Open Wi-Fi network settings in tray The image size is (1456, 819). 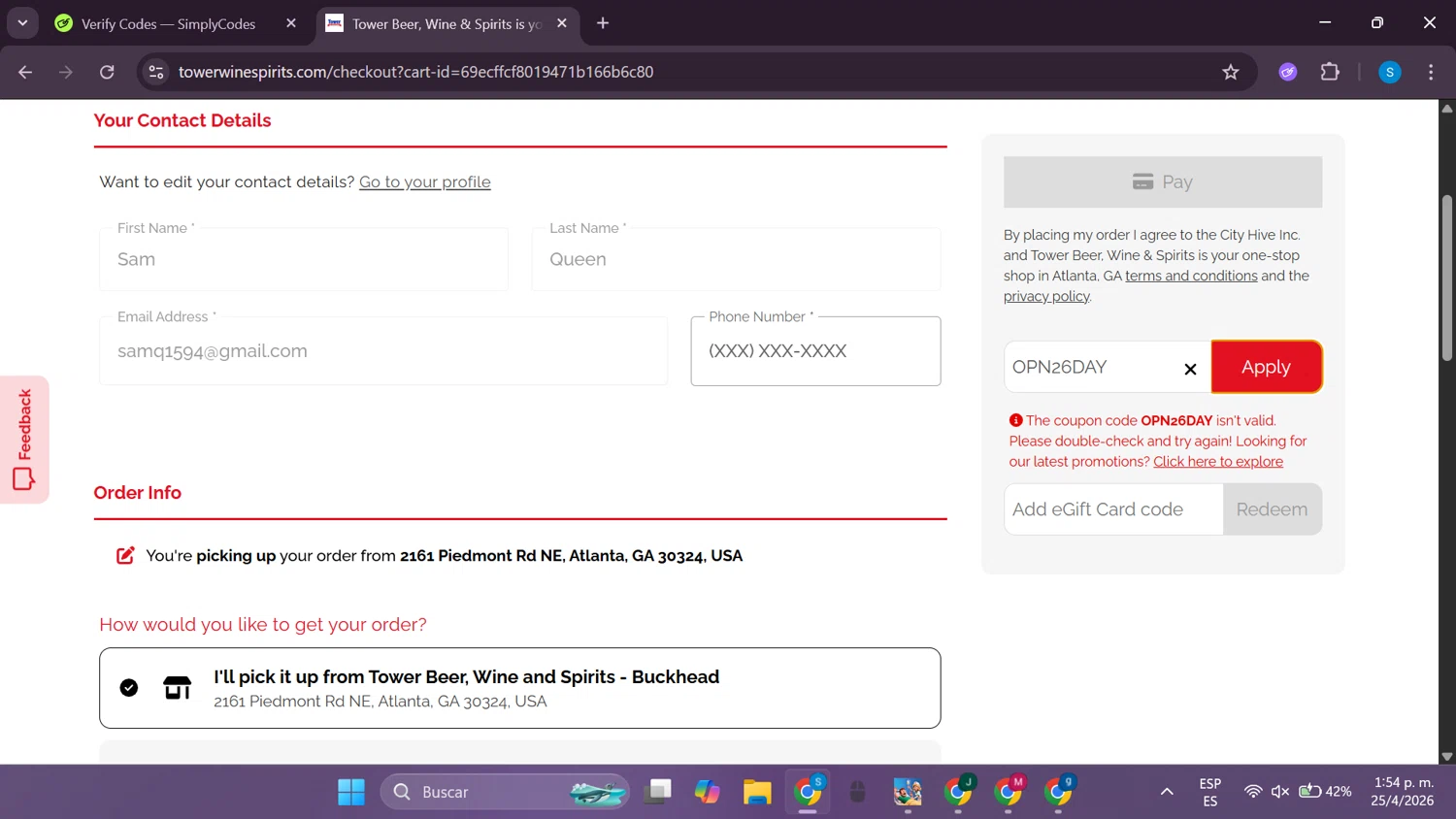coord(1253,792)
